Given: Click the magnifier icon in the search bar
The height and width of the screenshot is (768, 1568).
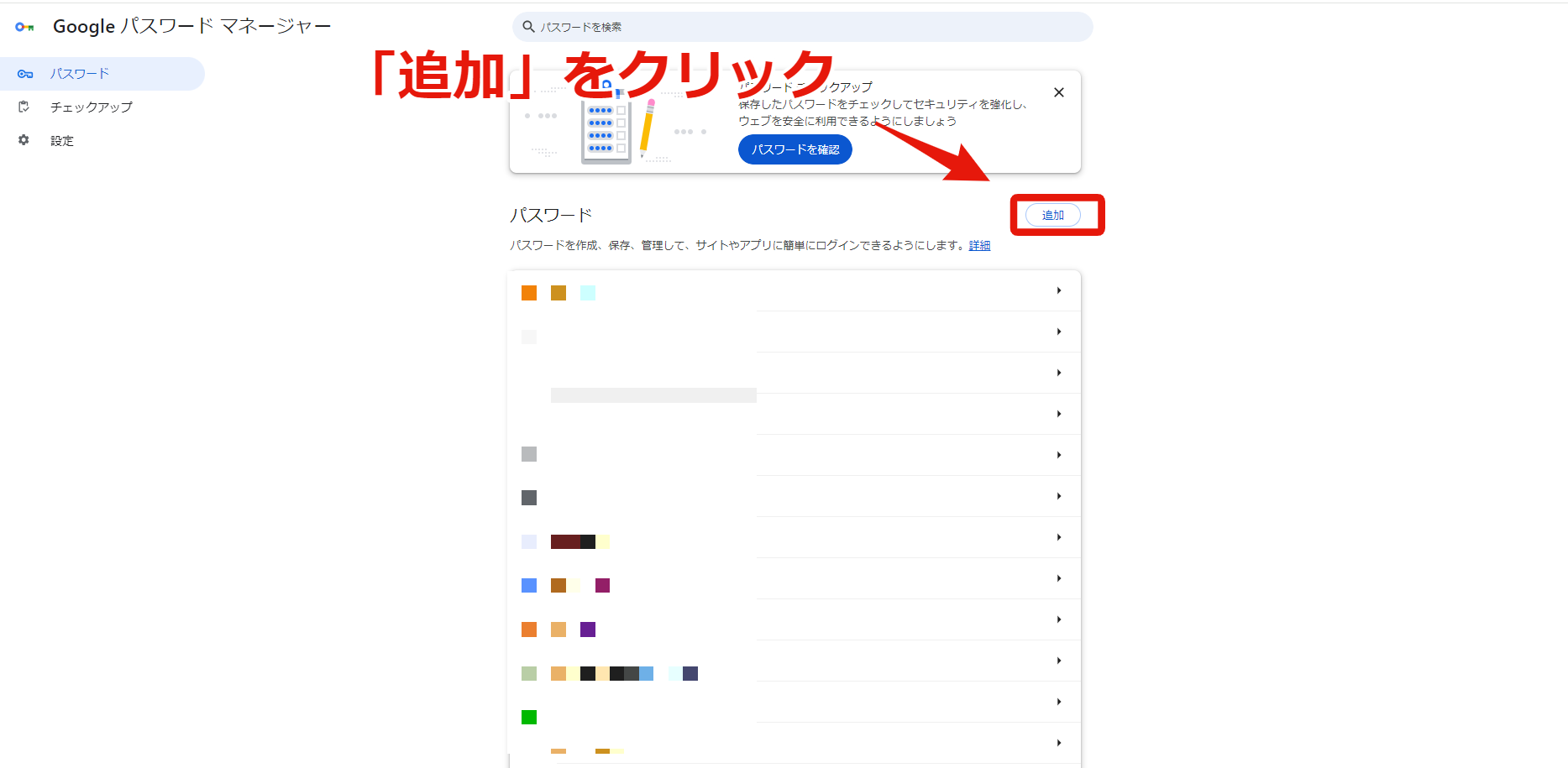Looking at the screenshot, I should tap(528, 27).
